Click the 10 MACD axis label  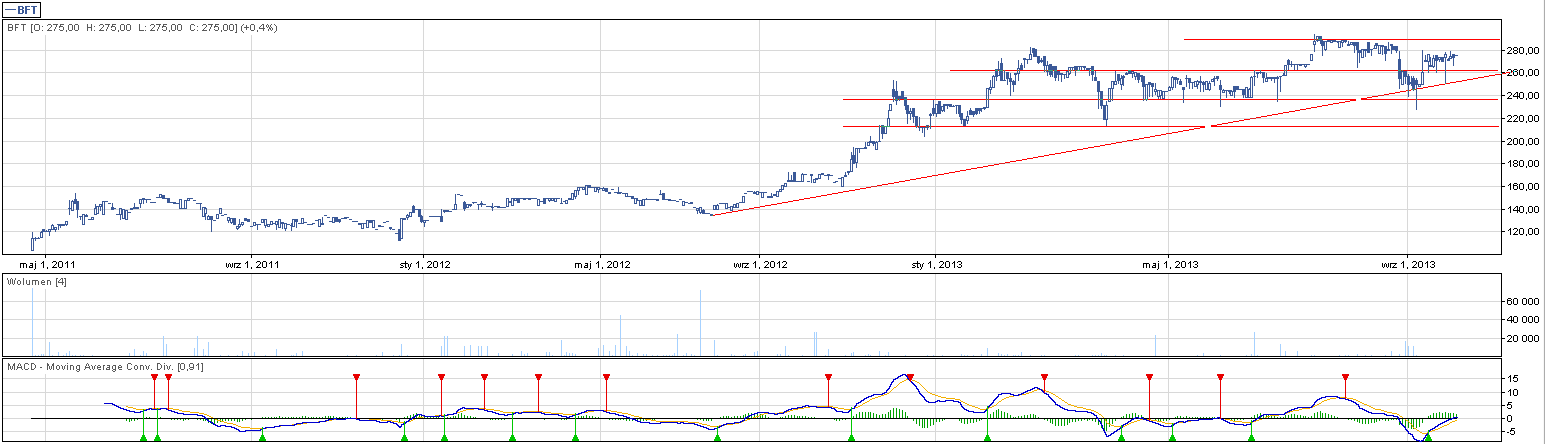[1514, 392]
